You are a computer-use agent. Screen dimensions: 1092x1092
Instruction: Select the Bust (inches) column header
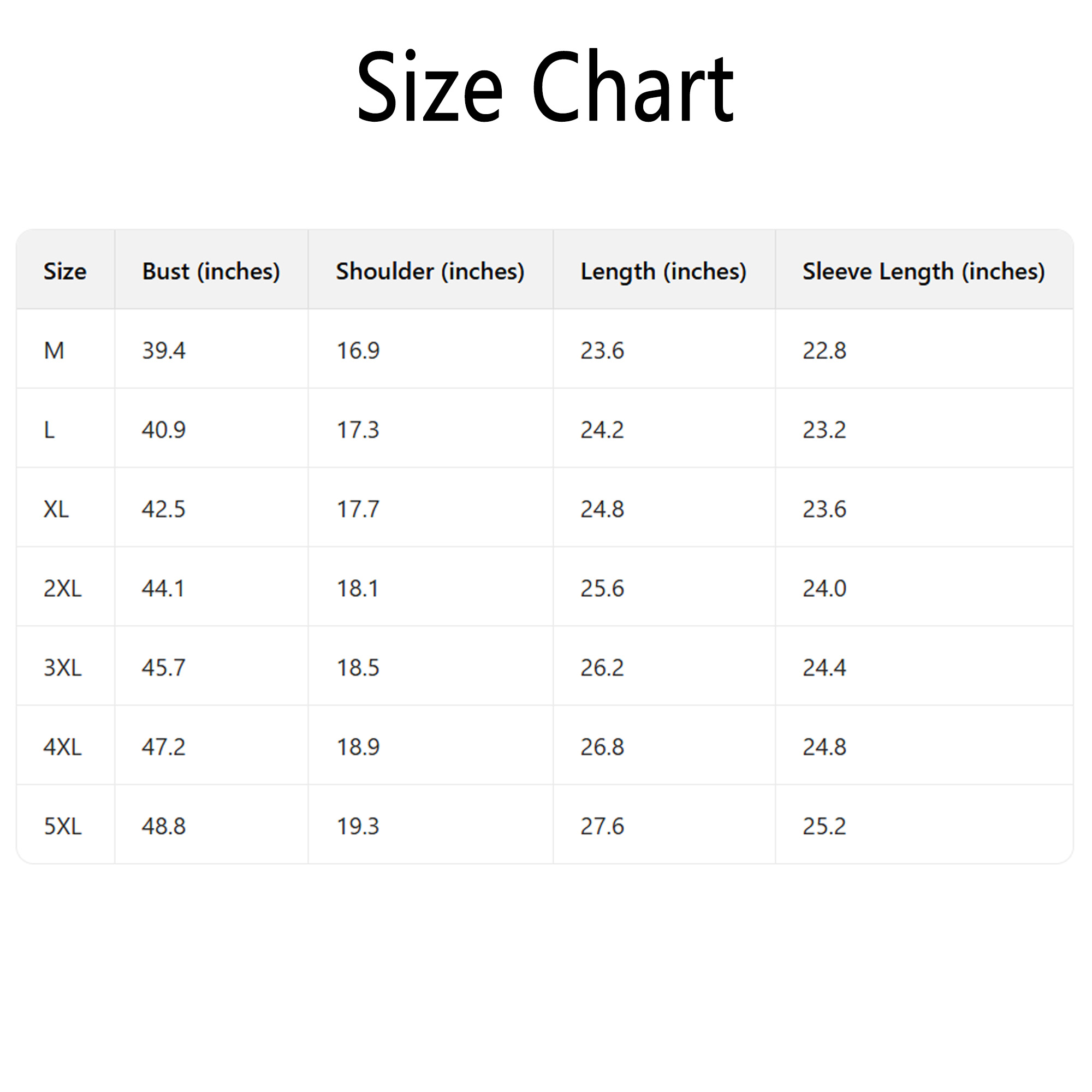coord(211,271)
